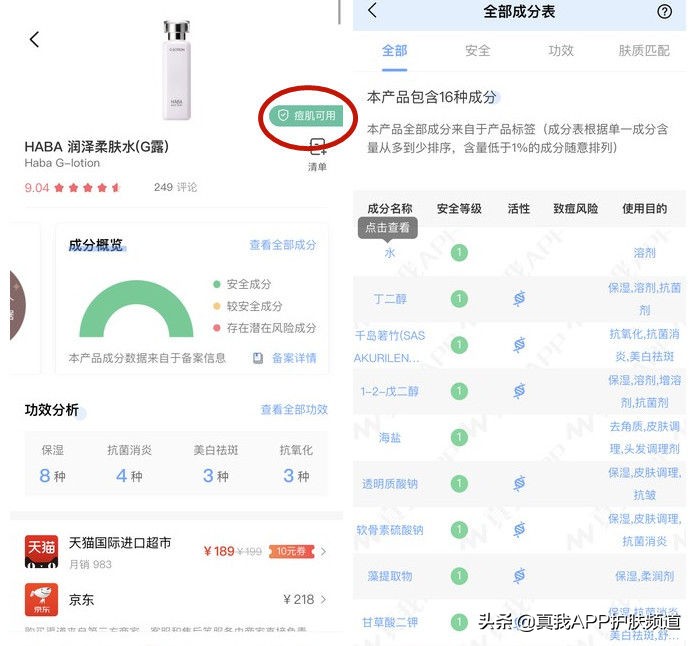
Task: Tap the 保湿,柔润剂 purpose text
Action: [x=645, y=576]
